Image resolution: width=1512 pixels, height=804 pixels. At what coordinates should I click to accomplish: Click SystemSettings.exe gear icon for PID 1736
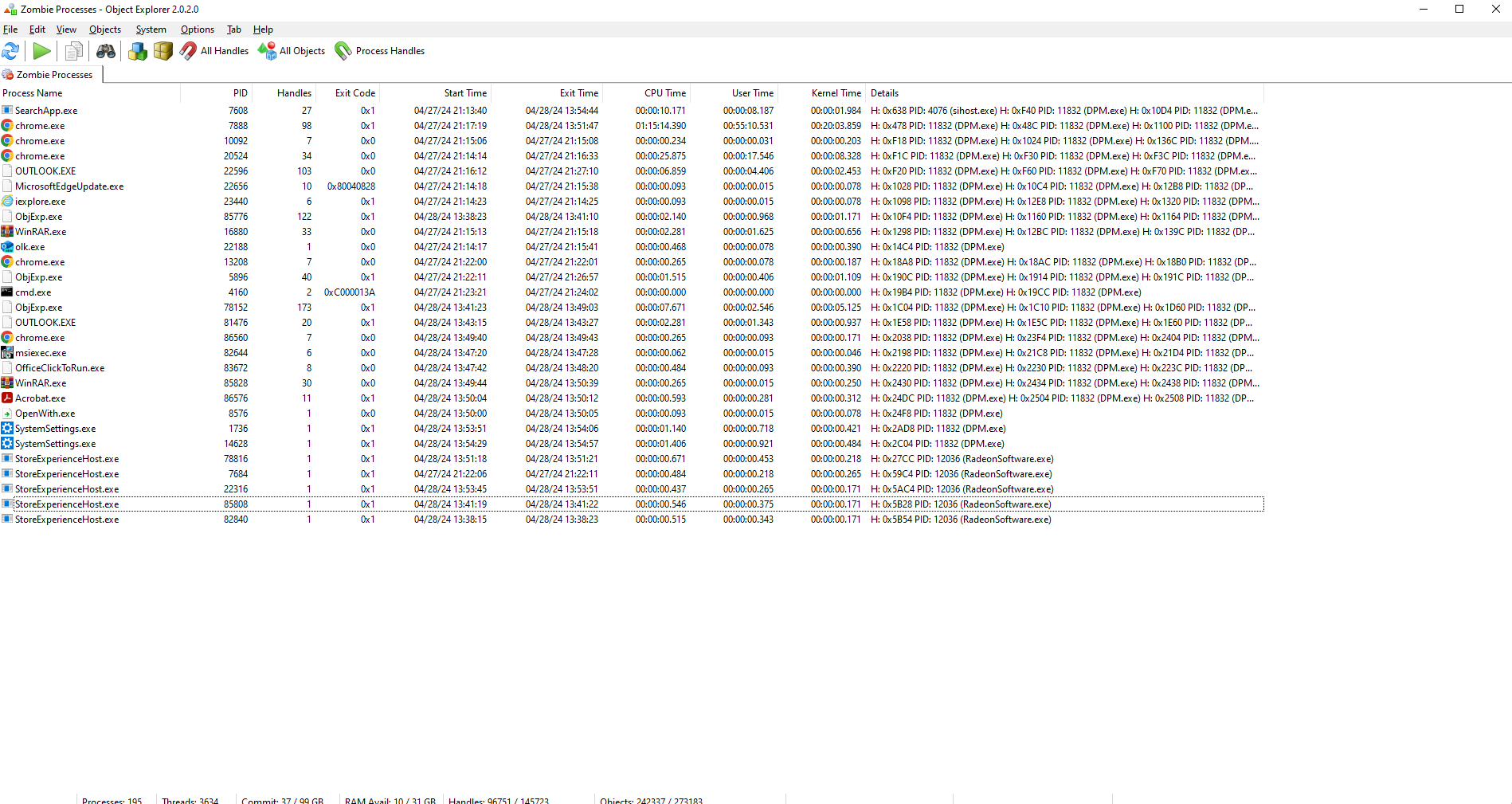click(7, 429)
